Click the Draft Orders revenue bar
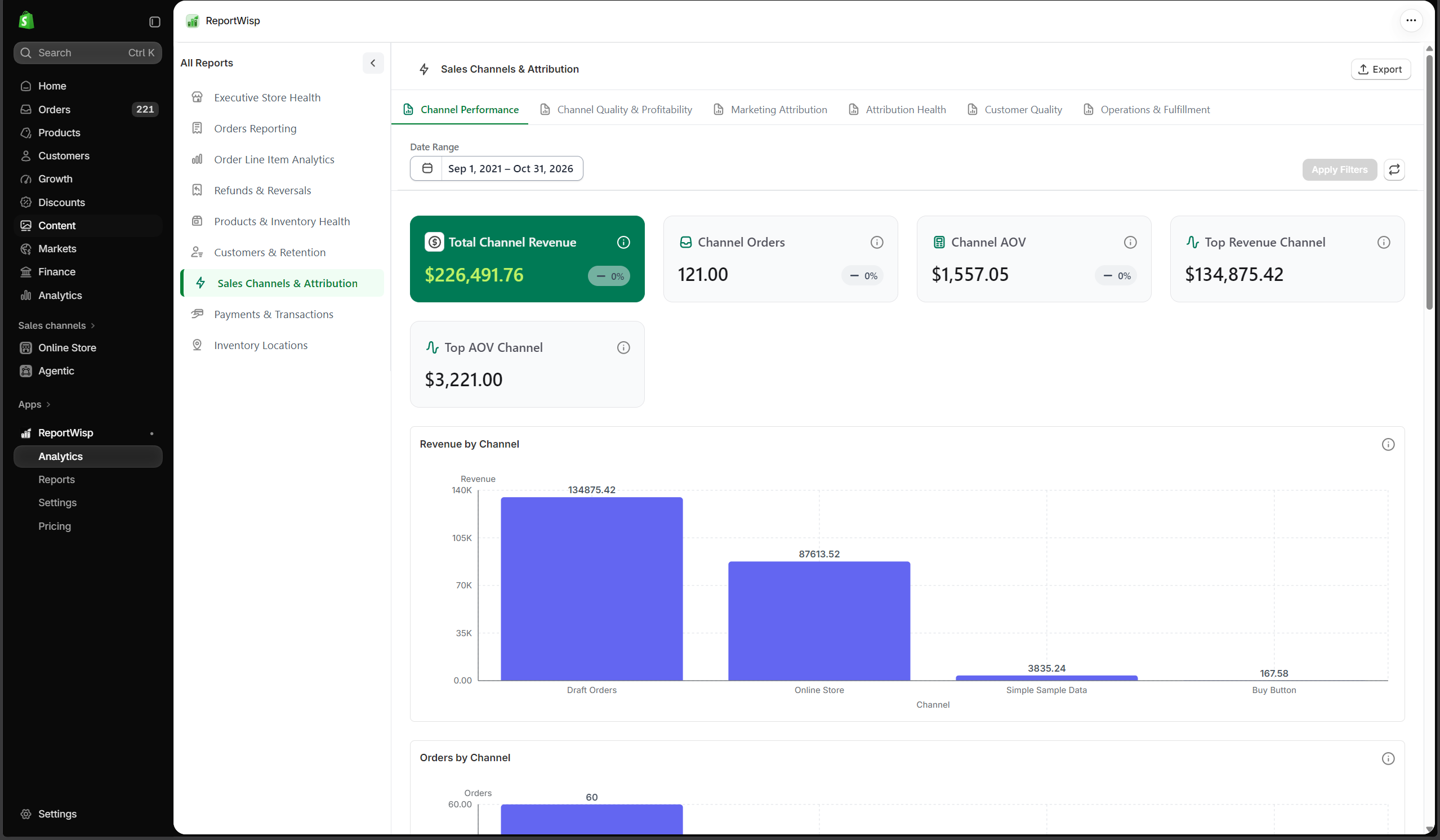Image resolution: width=1440 pixels, height=840 pixels. (591, 588)
